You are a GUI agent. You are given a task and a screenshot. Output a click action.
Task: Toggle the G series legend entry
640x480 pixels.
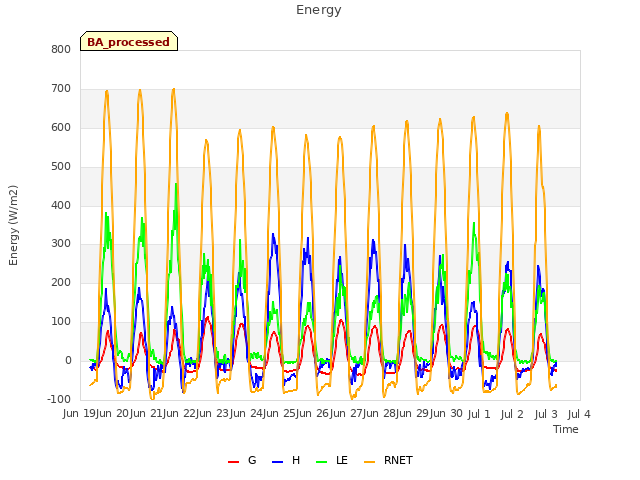pyautogui.click(x=242, y=460)
